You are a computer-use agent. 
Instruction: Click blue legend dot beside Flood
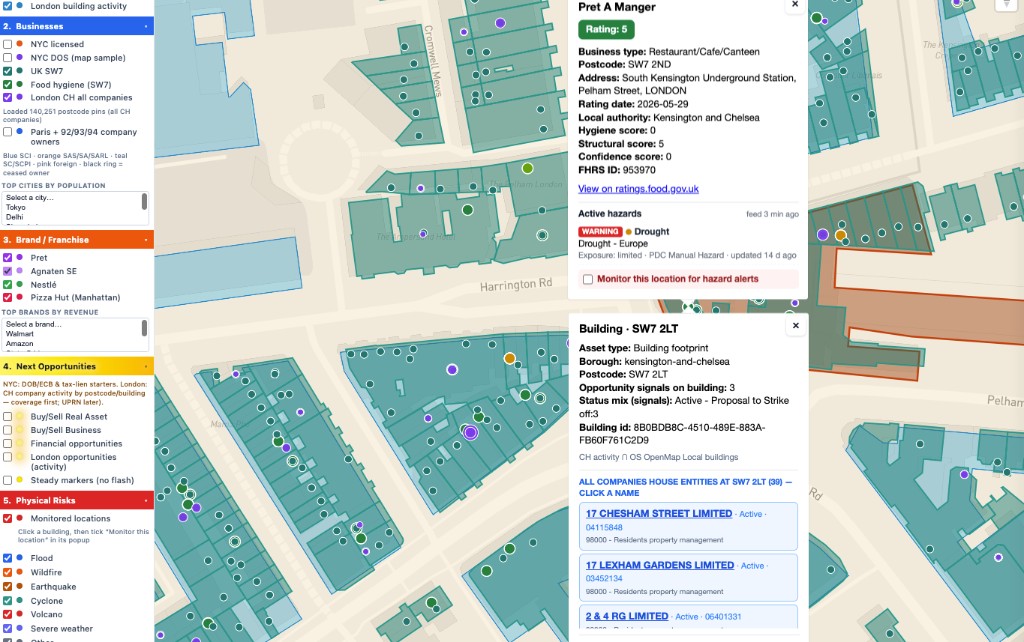(20, 558)
